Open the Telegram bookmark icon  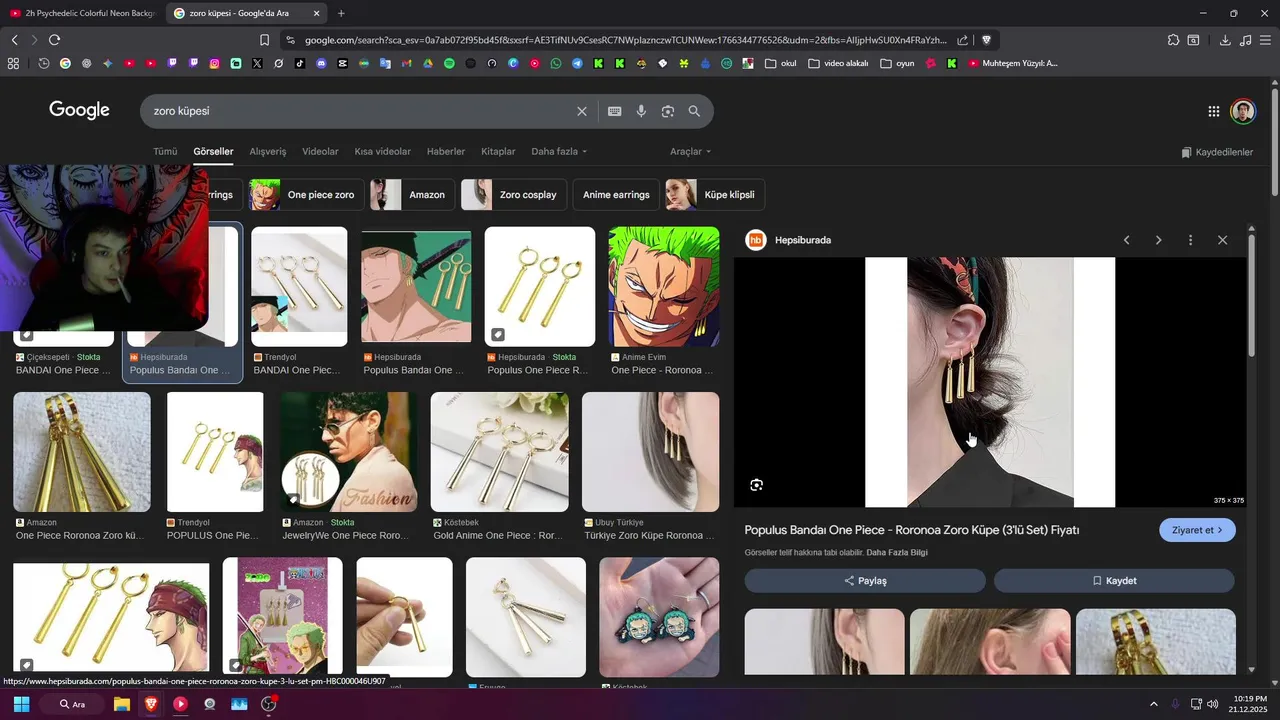pyautogui.click(x=577, y=63)
